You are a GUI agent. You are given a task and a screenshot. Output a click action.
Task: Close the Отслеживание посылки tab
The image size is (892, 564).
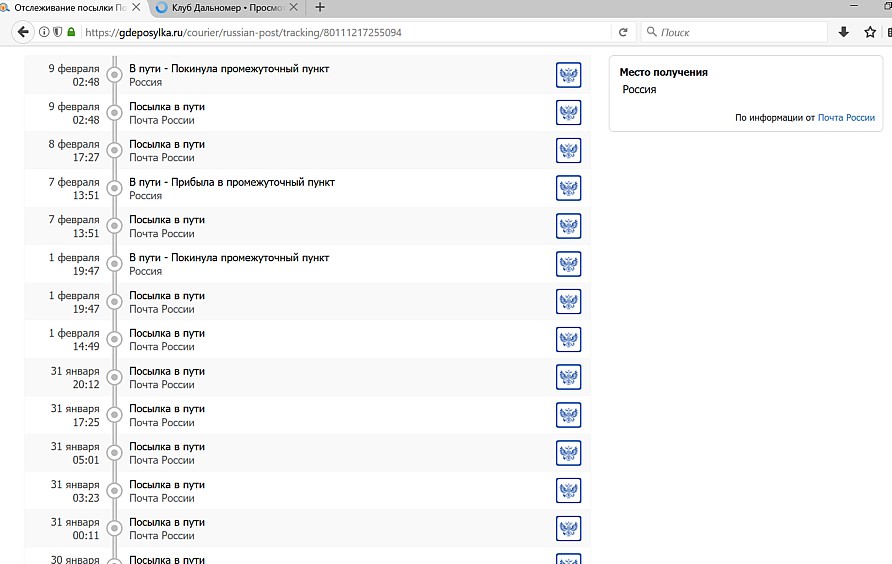137,7
